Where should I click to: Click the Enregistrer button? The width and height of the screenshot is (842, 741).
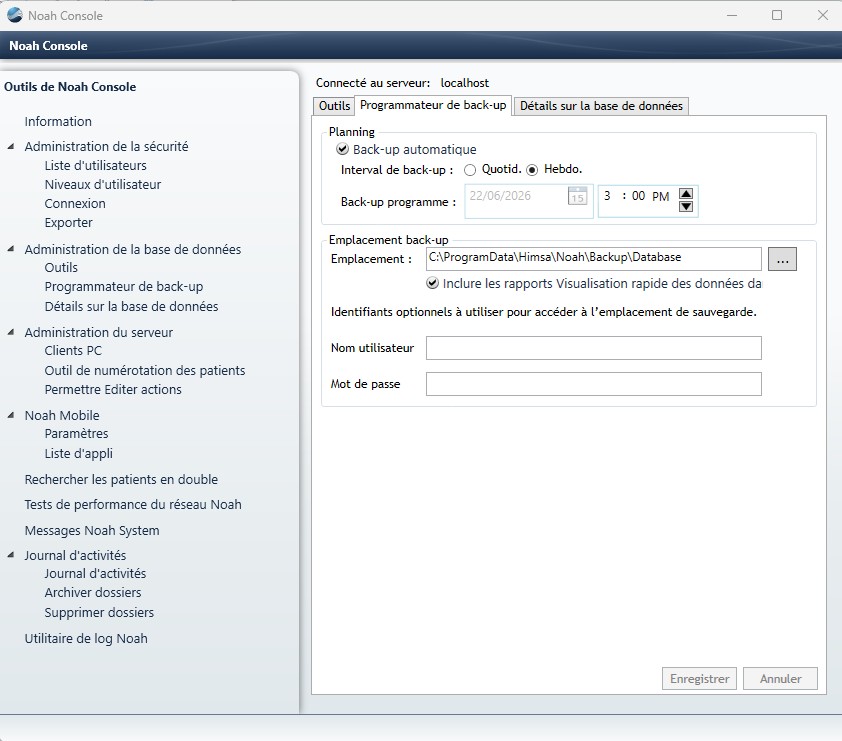pos(699,679)
